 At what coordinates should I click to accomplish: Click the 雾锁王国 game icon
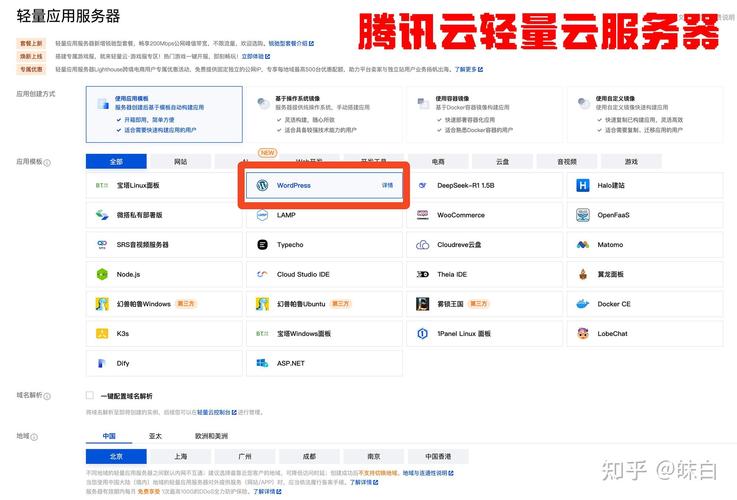click(423, 304)
